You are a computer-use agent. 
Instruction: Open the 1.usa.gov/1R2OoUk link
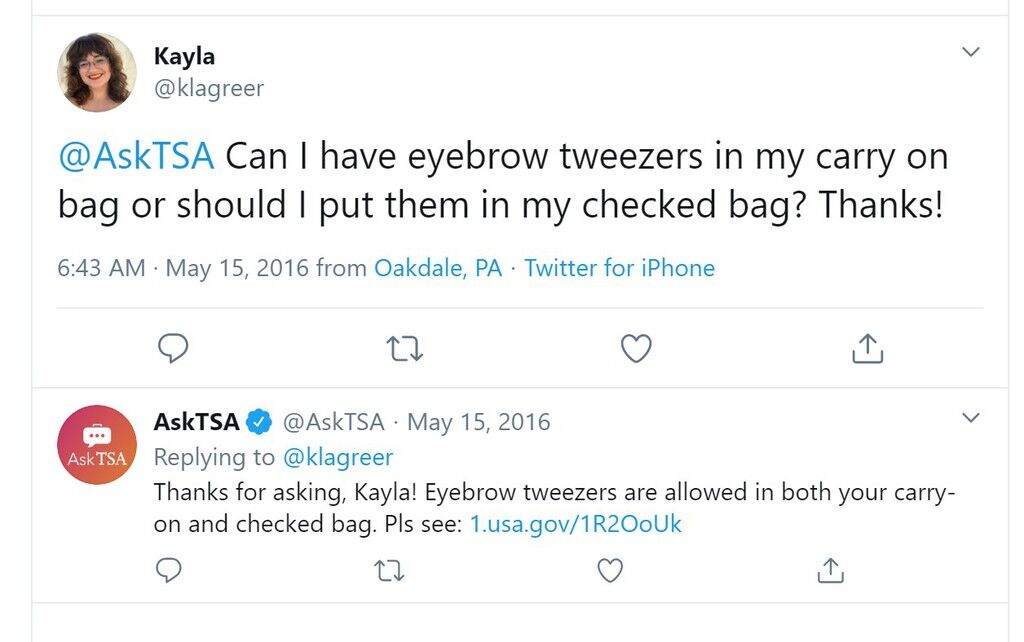click(575, 524)
